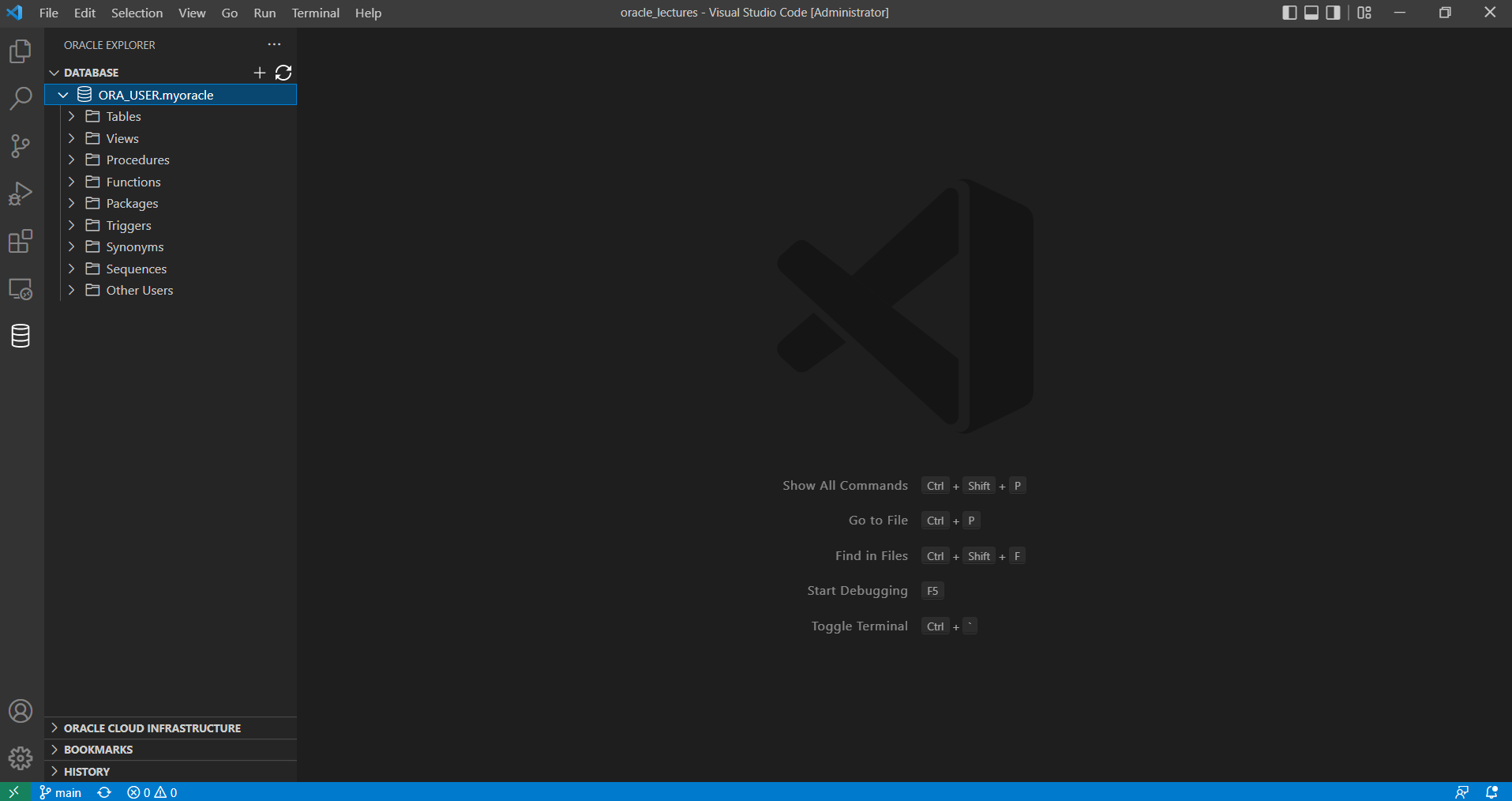Toggle secondary side bar layout icon
This screenshot has height=801, width=1512.
(1334, 13)
